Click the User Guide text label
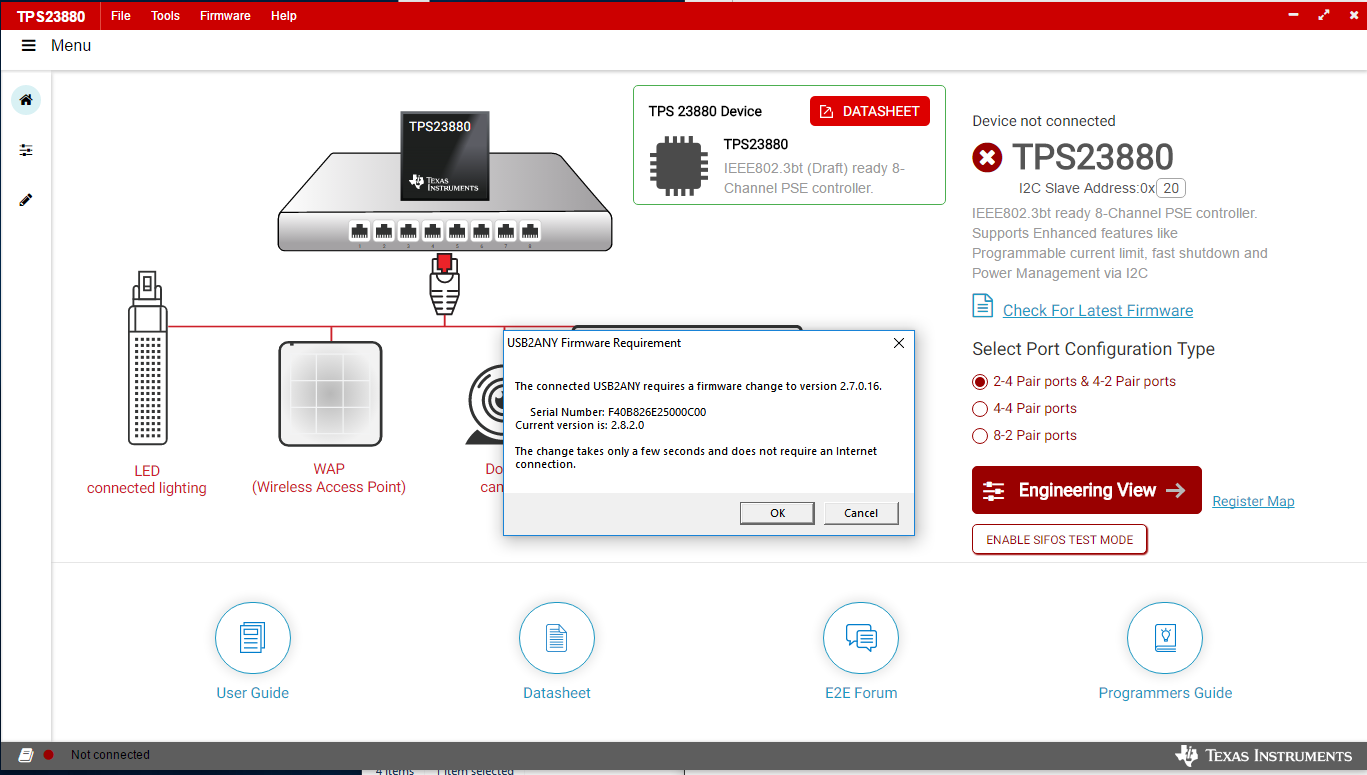 pos(253,693)
